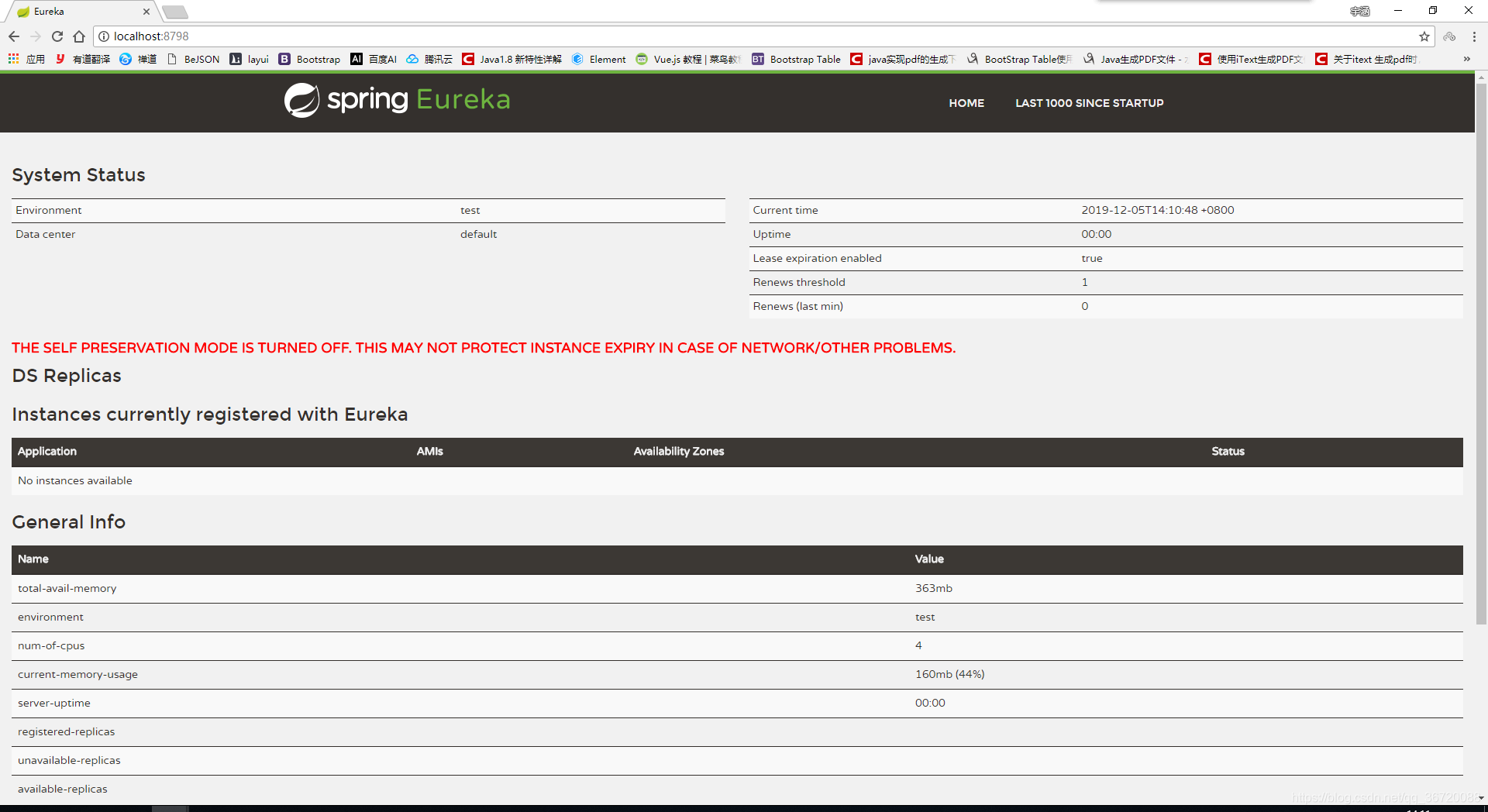
Task: Click the num-of-cpus row label
Action: coord(51,646)
